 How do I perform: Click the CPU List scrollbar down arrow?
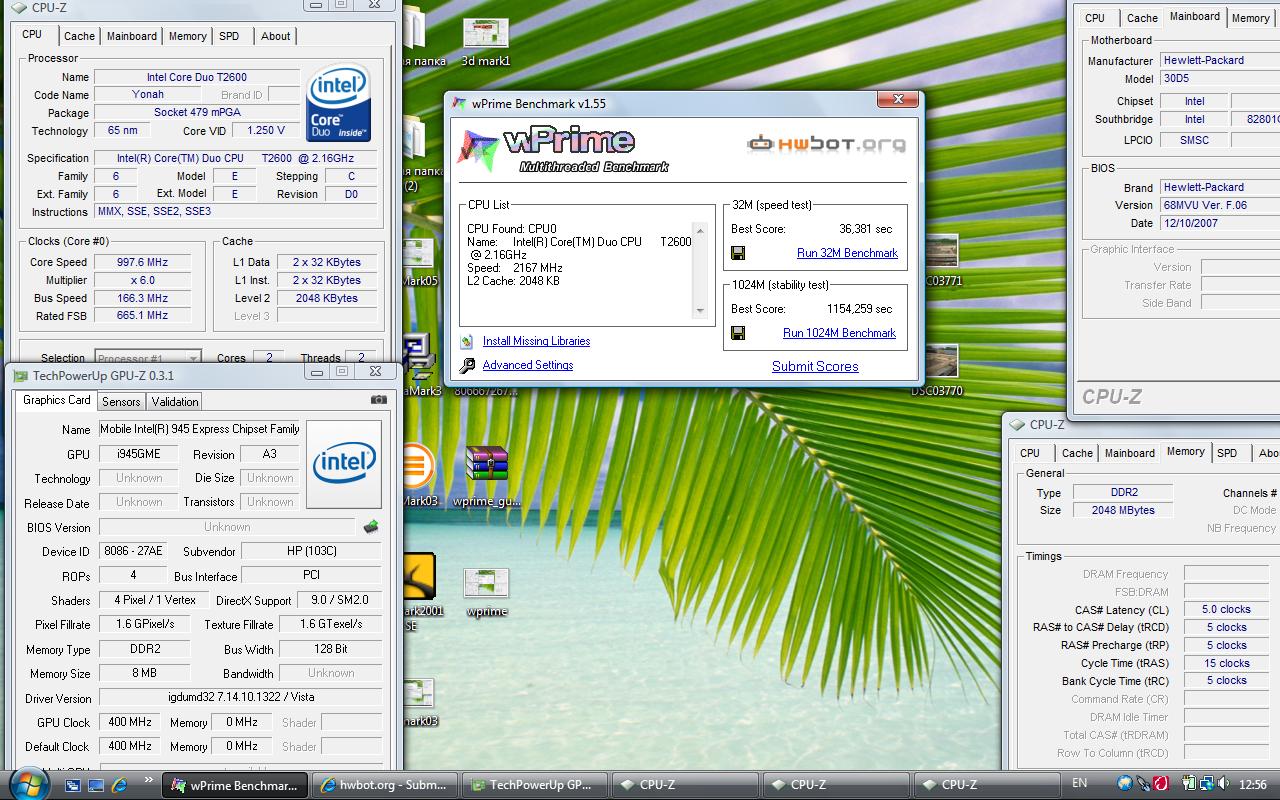coord(700,310)
